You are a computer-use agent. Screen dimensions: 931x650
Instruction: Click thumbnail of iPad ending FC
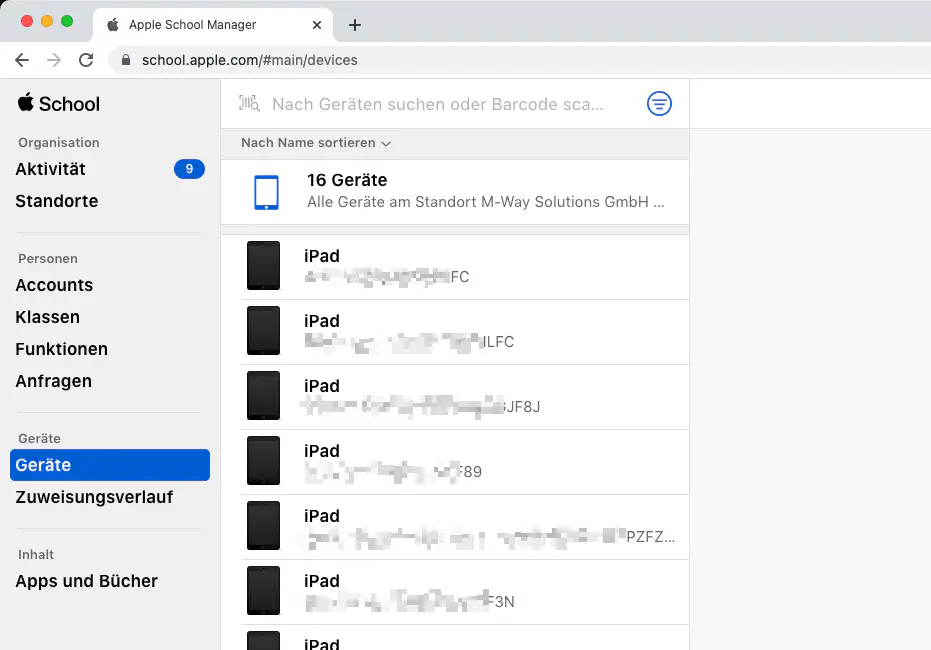[x=263, y=265]
